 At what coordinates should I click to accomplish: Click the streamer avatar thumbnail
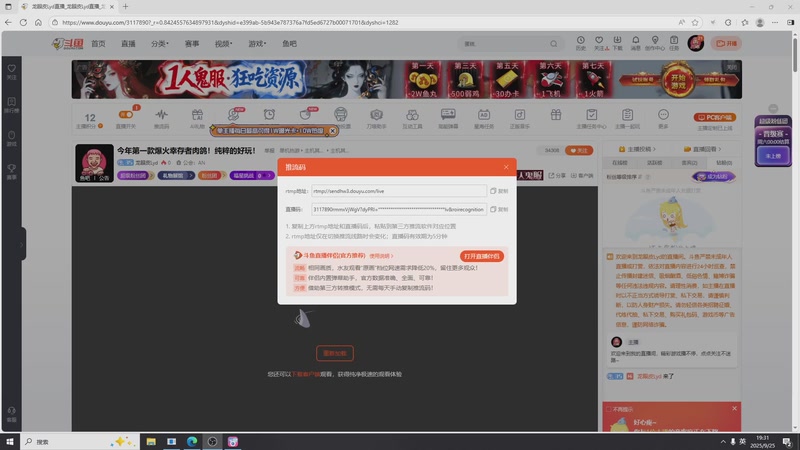pos(94,163)
